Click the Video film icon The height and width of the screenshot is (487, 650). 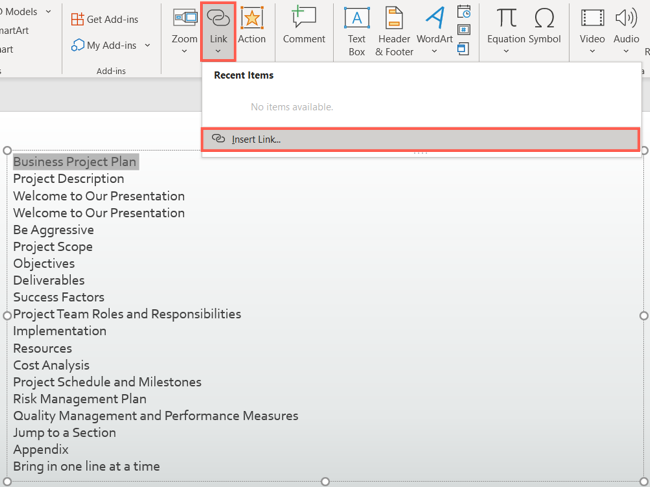592,18
